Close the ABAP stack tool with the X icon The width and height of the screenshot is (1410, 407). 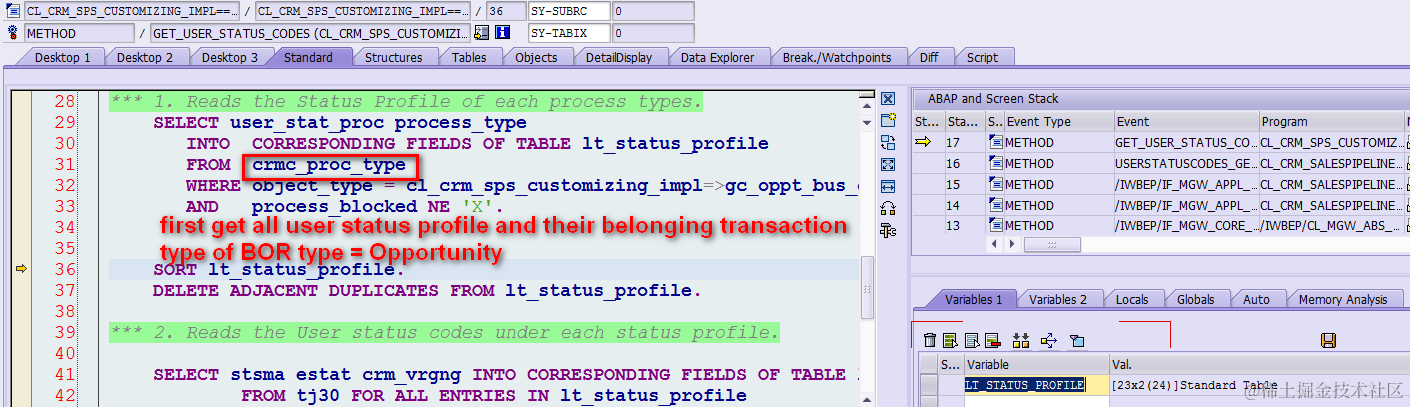coord(887,99)
